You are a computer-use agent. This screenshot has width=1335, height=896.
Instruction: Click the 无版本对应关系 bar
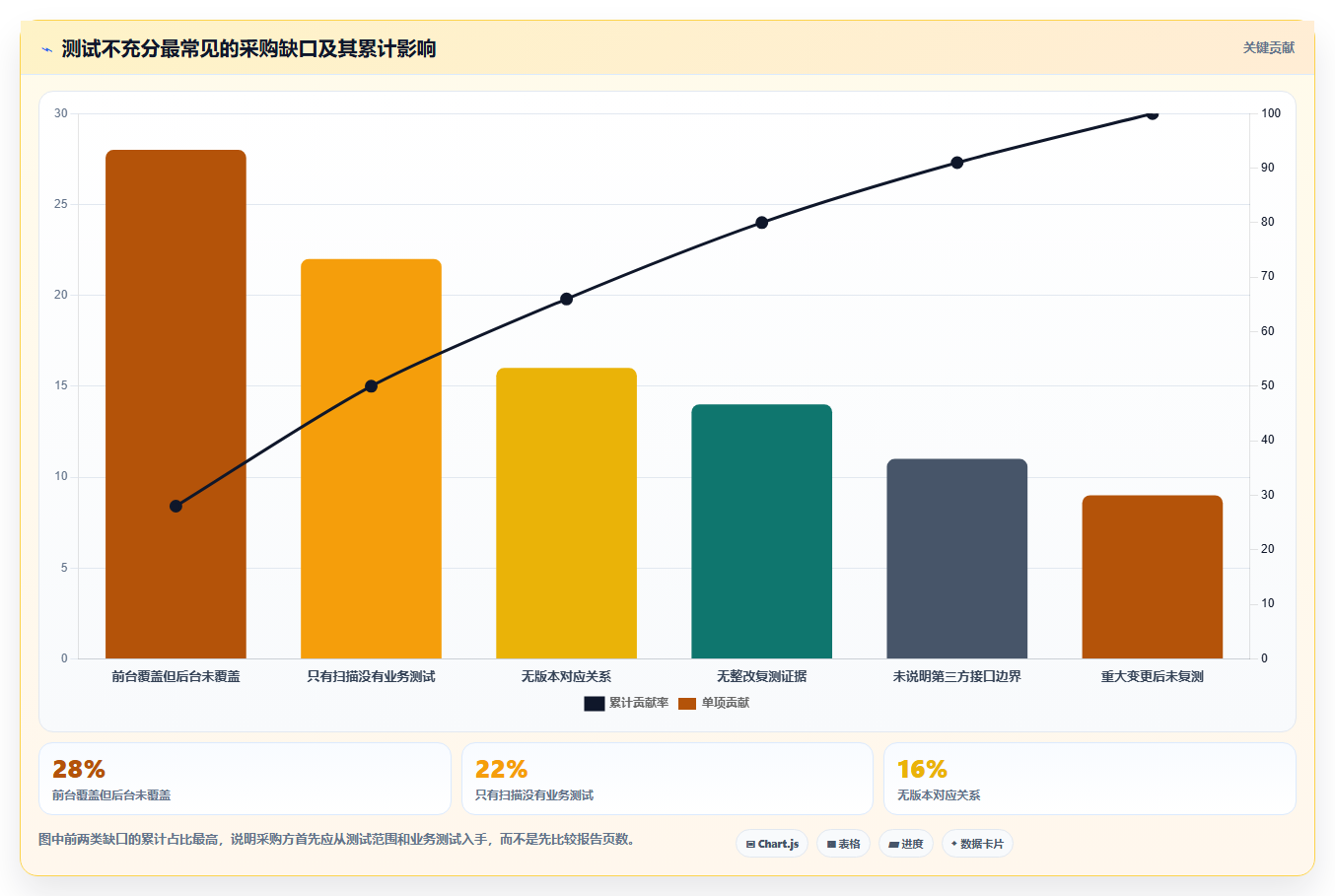pyautogui.click(x=566, y=513)
